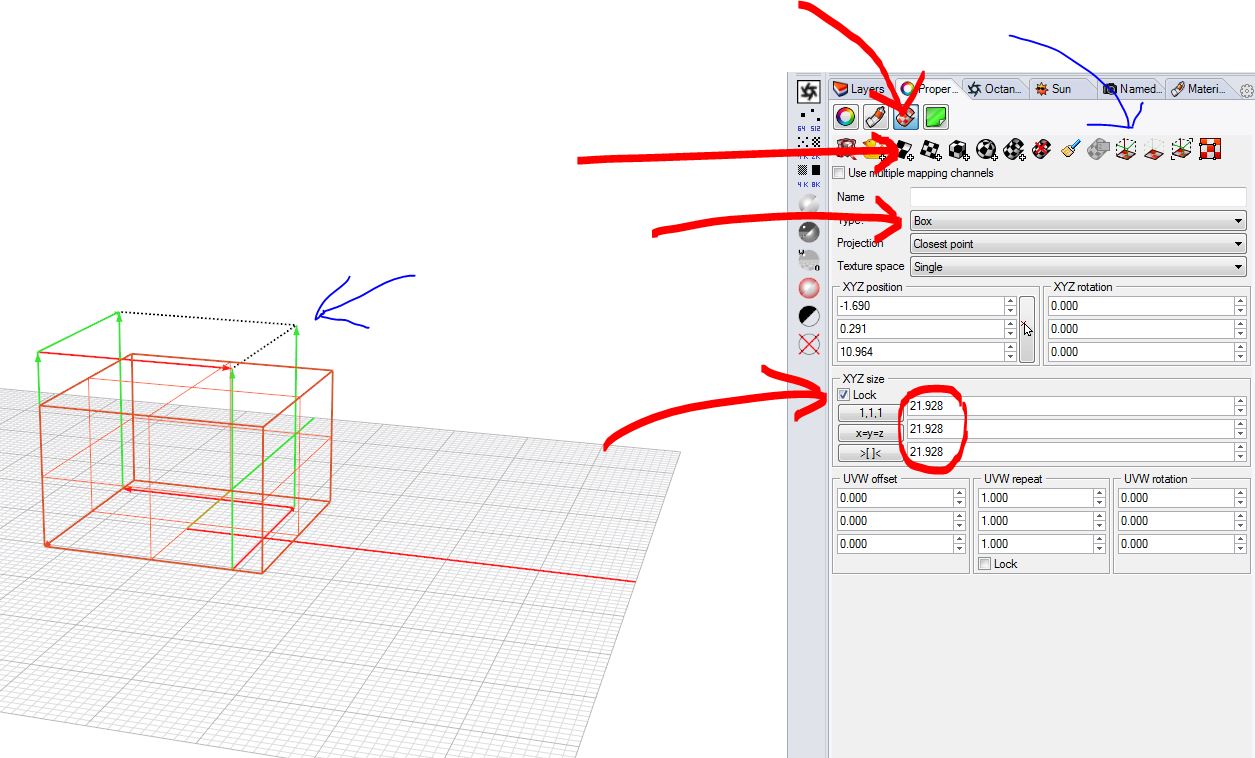1255x758 pixels.
Task: Click the 4K/8K resolution icon in sidebar
Action: tap(809, 177)
